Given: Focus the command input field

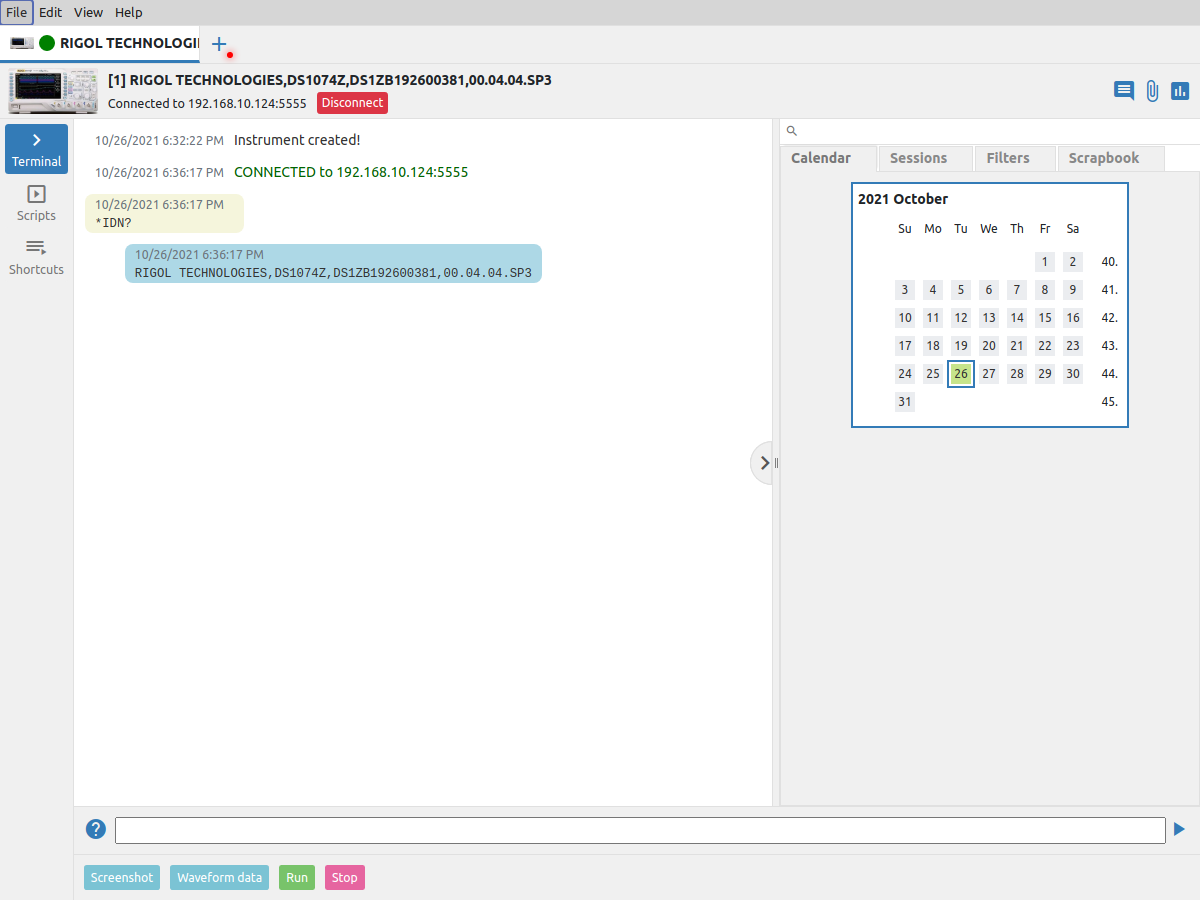Looking at the screenshot, I should click(x=640, y=830).
